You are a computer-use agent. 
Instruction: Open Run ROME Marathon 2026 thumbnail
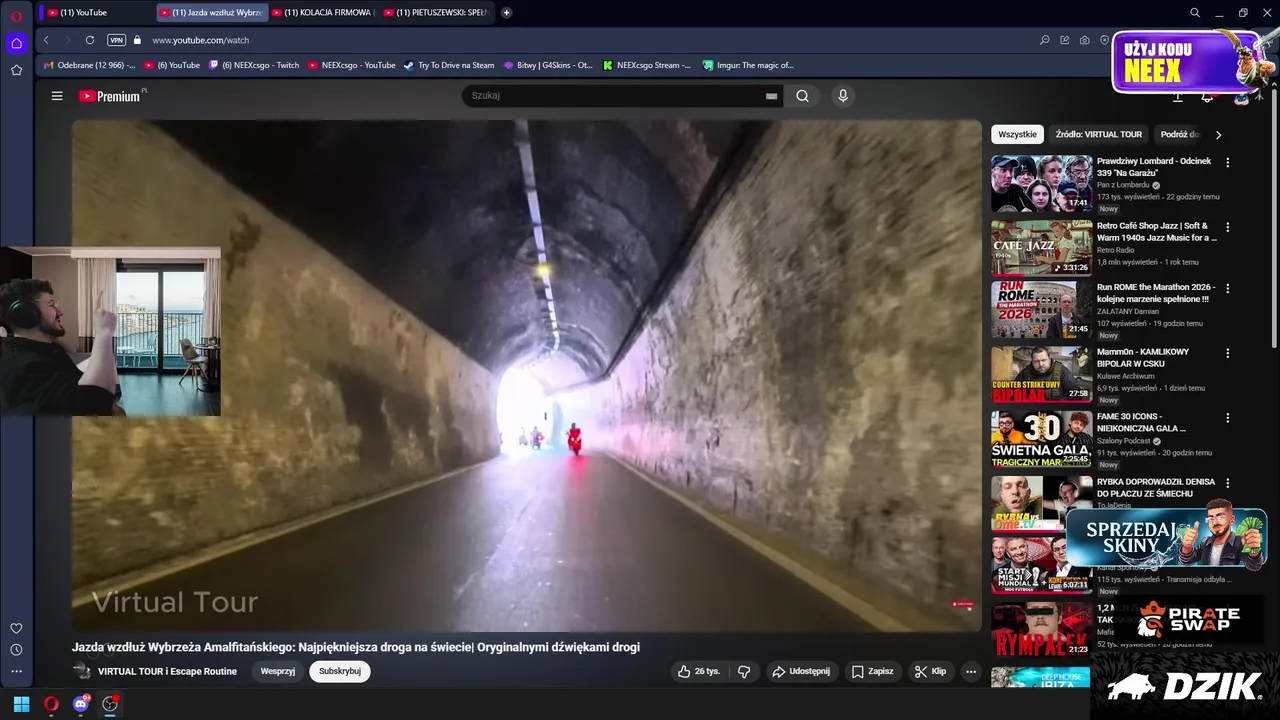coord(1041,309)
